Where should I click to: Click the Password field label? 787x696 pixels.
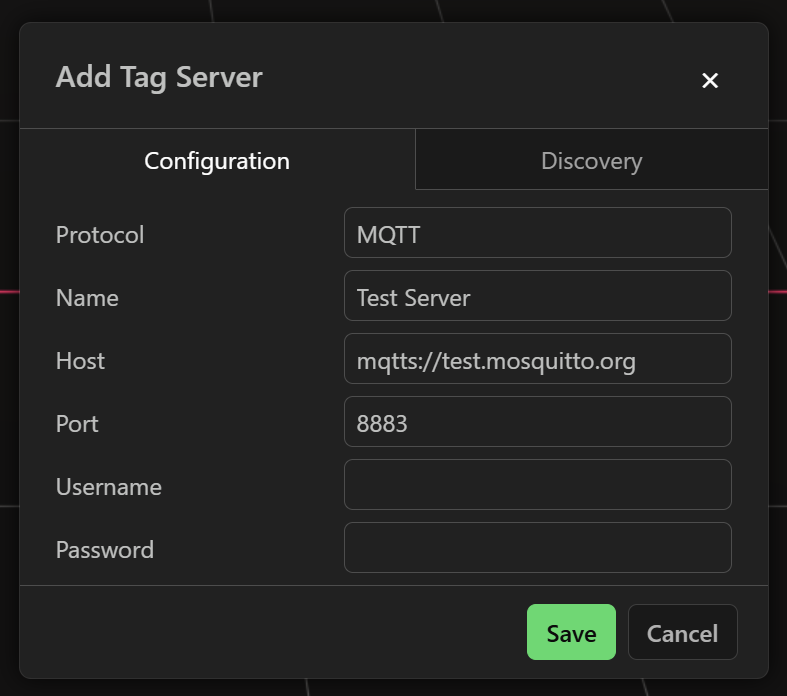coord(105,550)
